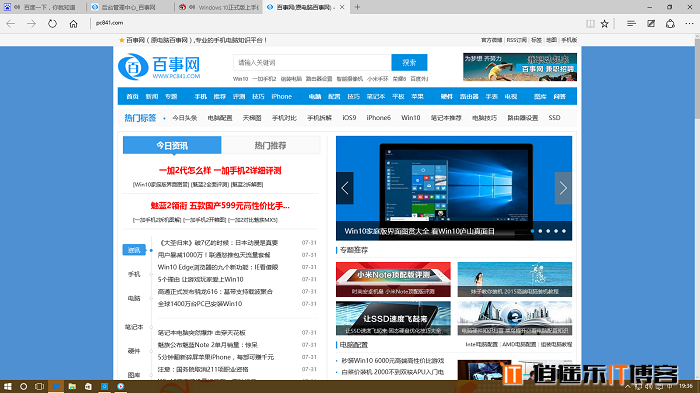Open Cortana search circle in taskbar

pos(23,386)
